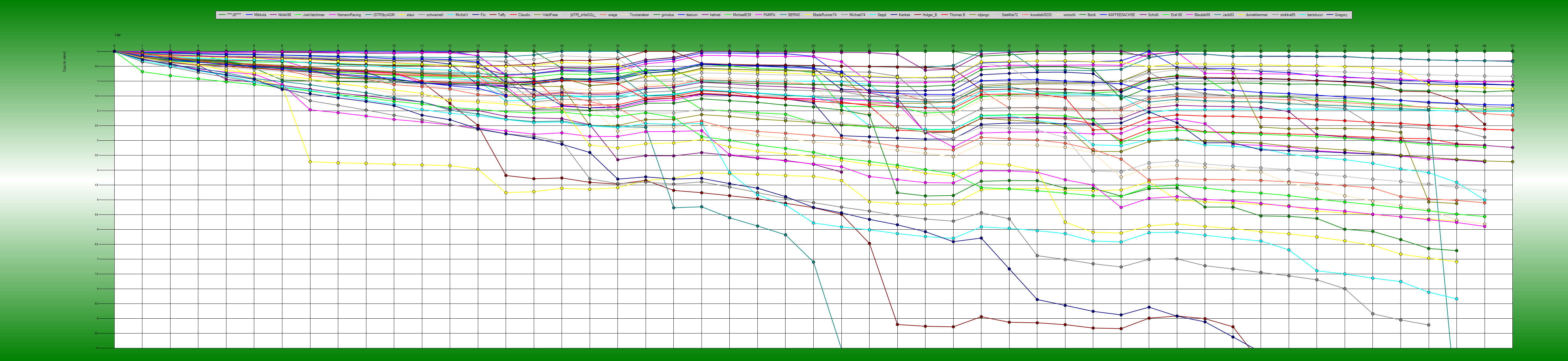Click the Blaubär69 legend entry

[x=1202, y=15]
